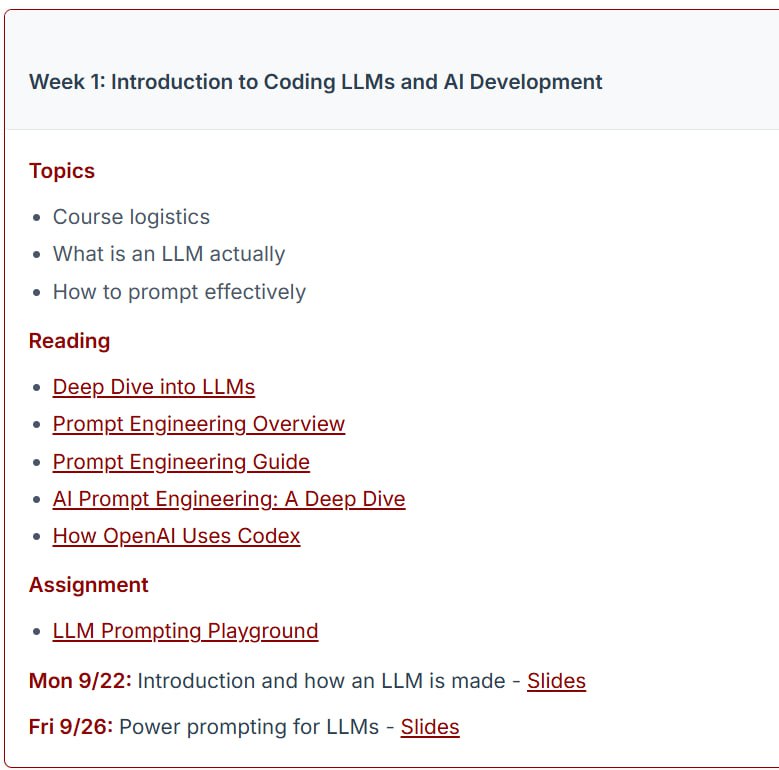This screenshot has width=779, height=770.
Task: Click the Reading heading
Action: 69,341
